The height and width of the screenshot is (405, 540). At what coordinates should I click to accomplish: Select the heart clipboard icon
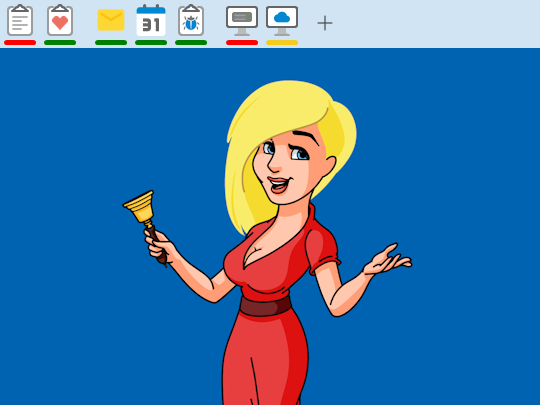[60, 20]
